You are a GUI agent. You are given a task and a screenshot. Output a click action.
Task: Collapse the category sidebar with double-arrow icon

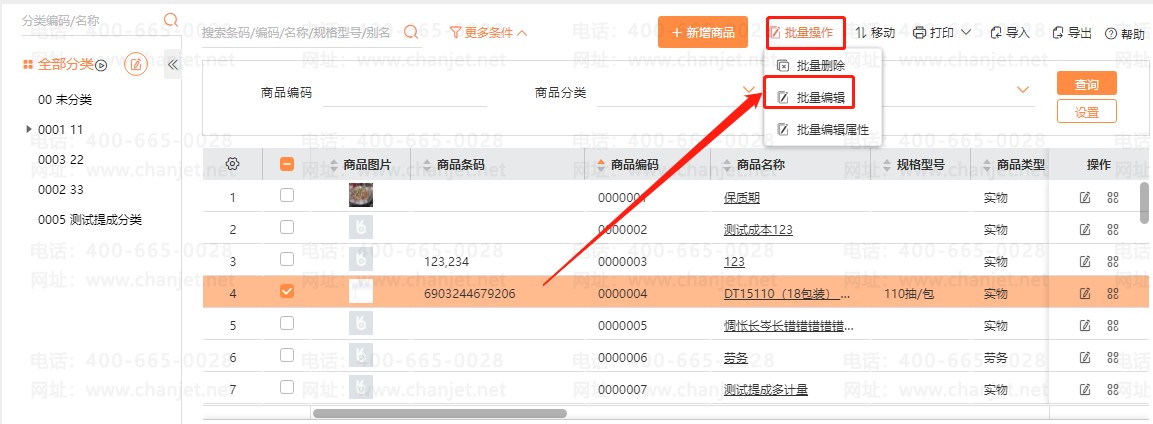click(x=174, y=65)
